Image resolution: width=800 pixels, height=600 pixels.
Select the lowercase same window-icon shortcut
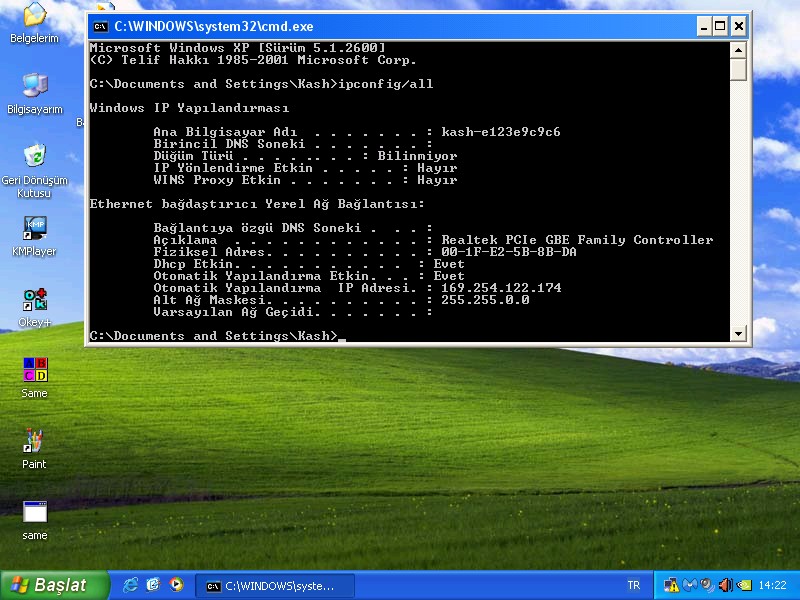click(x=34, y=520)
